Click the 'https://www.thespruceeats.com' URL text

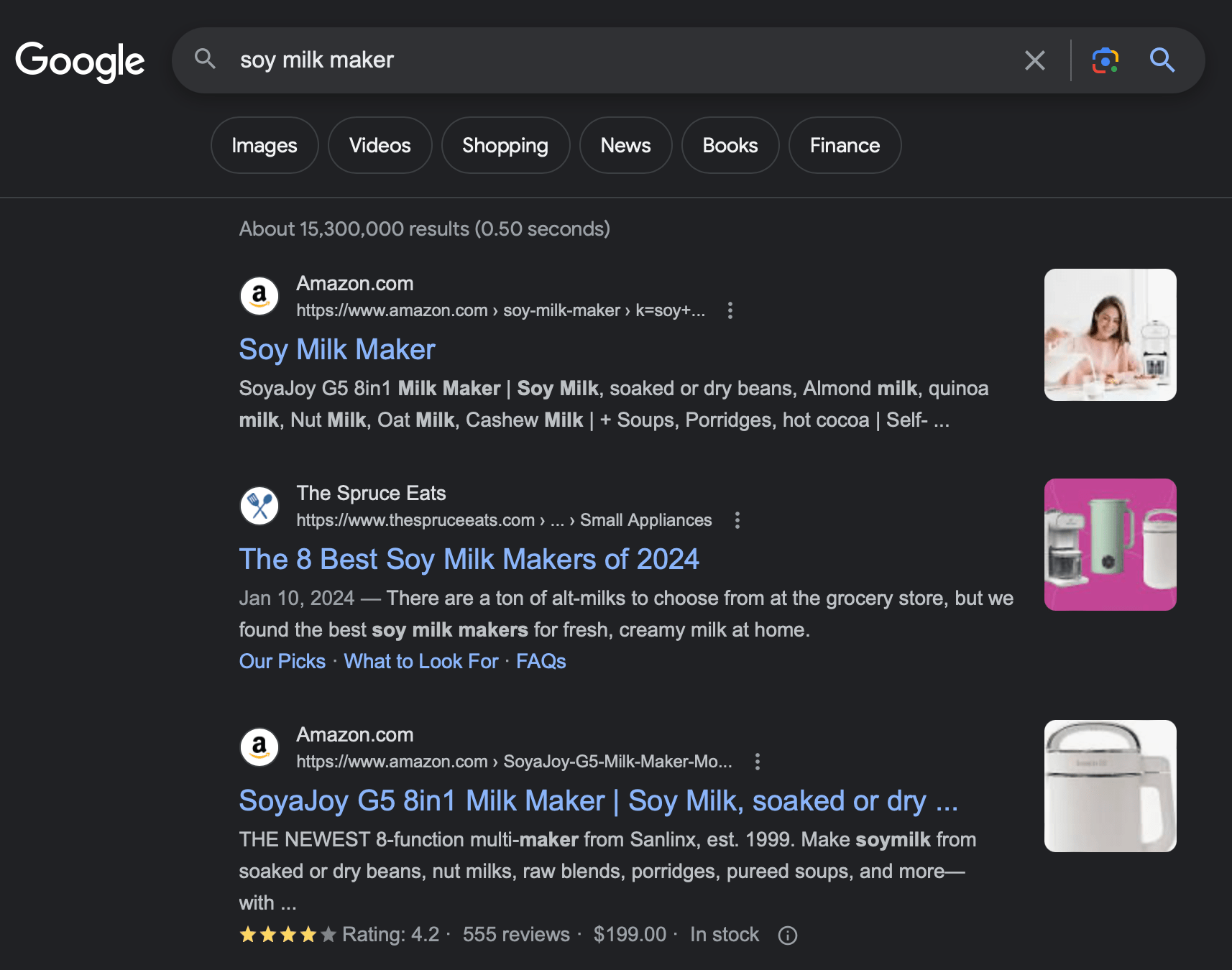coord(415,520)
